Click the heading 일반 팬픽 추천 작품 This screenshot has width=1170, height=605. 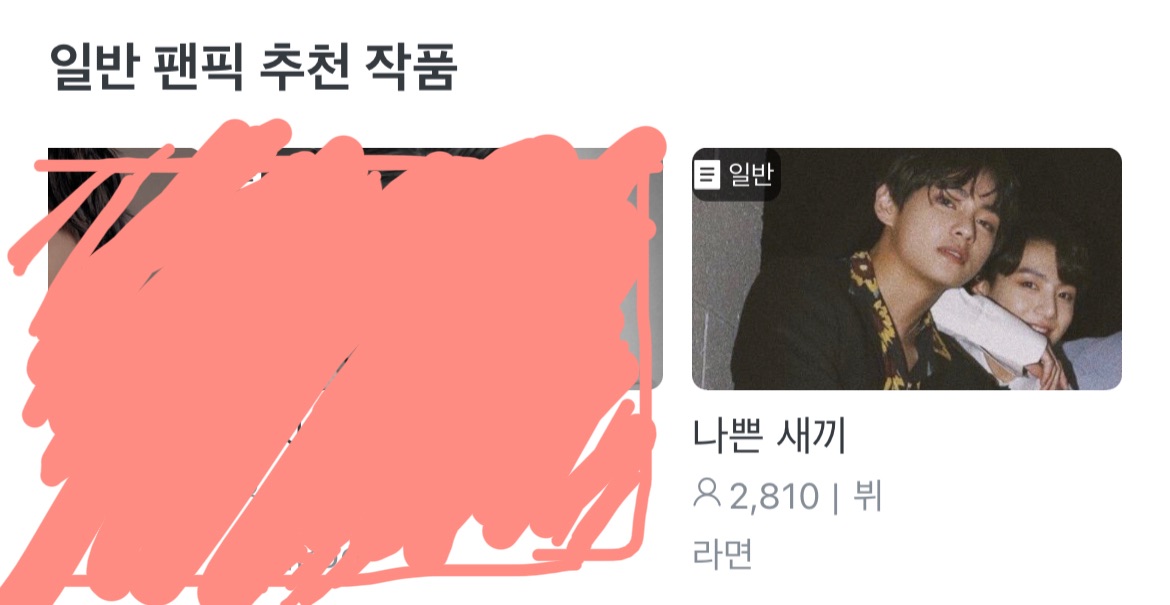click(x=254, y=68)
